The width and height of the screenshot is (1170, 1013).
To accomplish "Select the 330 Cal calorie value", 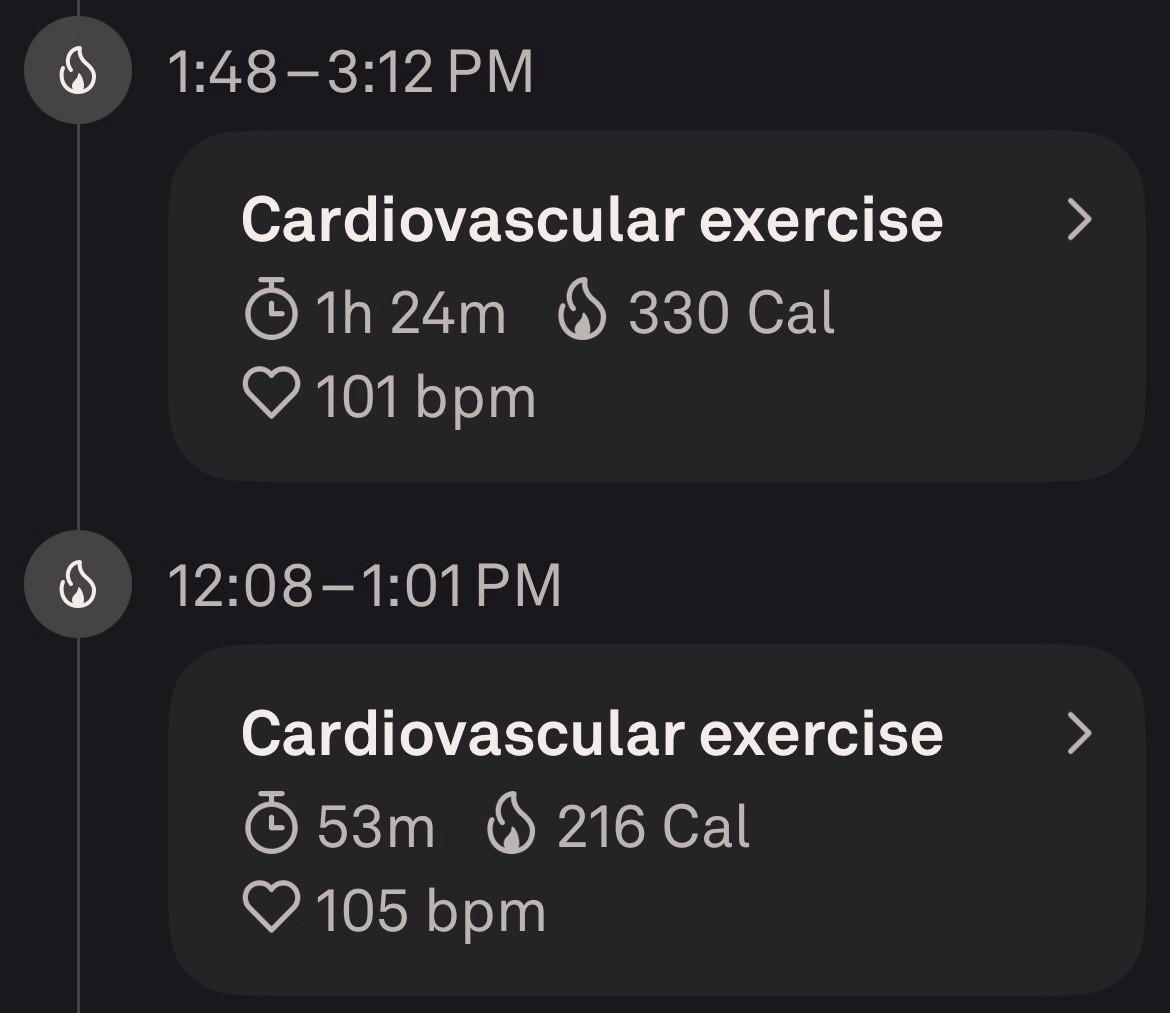I will (x=731, y=313).
